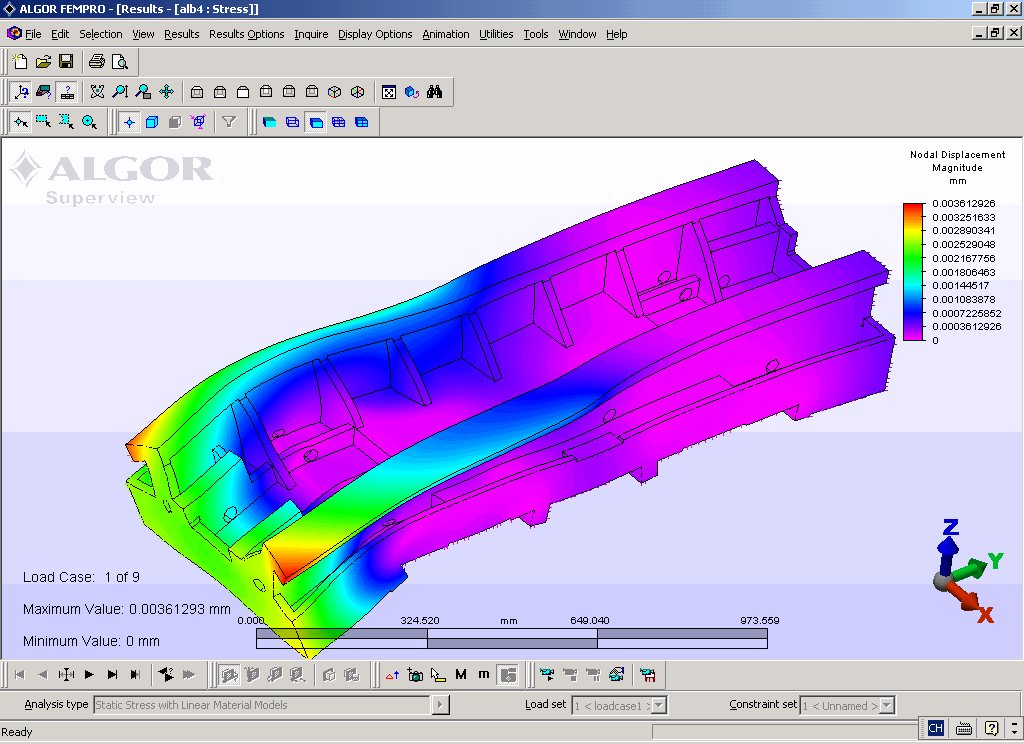Switch to mesh wireframe block display
The height and width of the screenshot is (744, 1024).
pyautogui.click(x=338, y=122)
